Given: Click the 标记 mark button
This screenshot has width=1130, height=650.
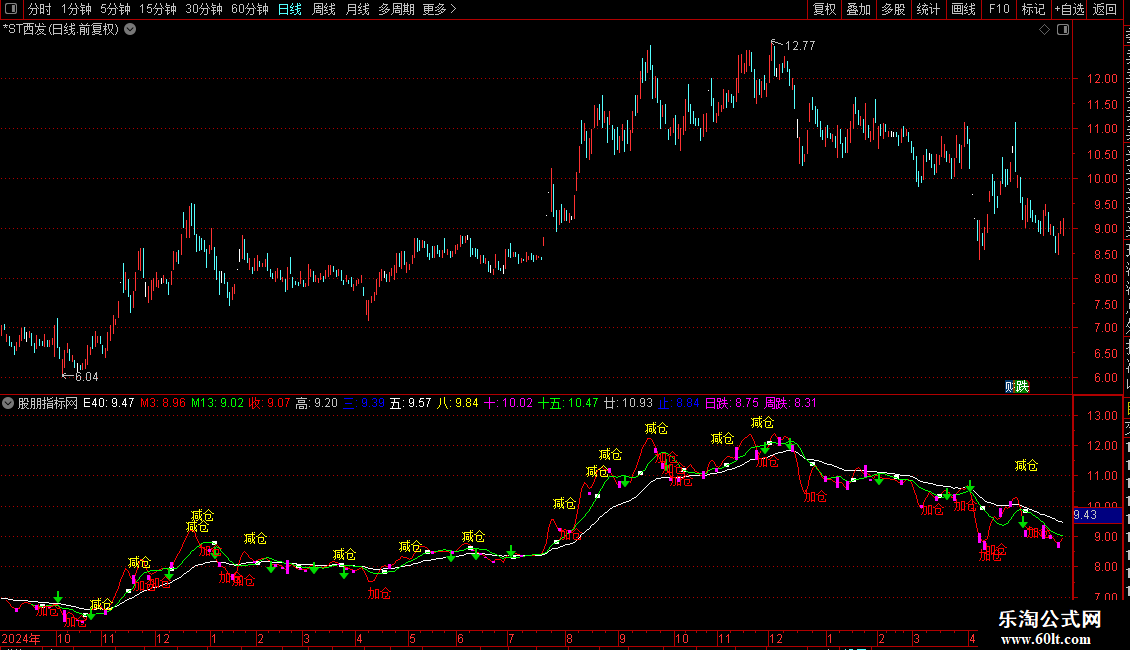Looking at the screenshot, I should tap(1033, 9).
